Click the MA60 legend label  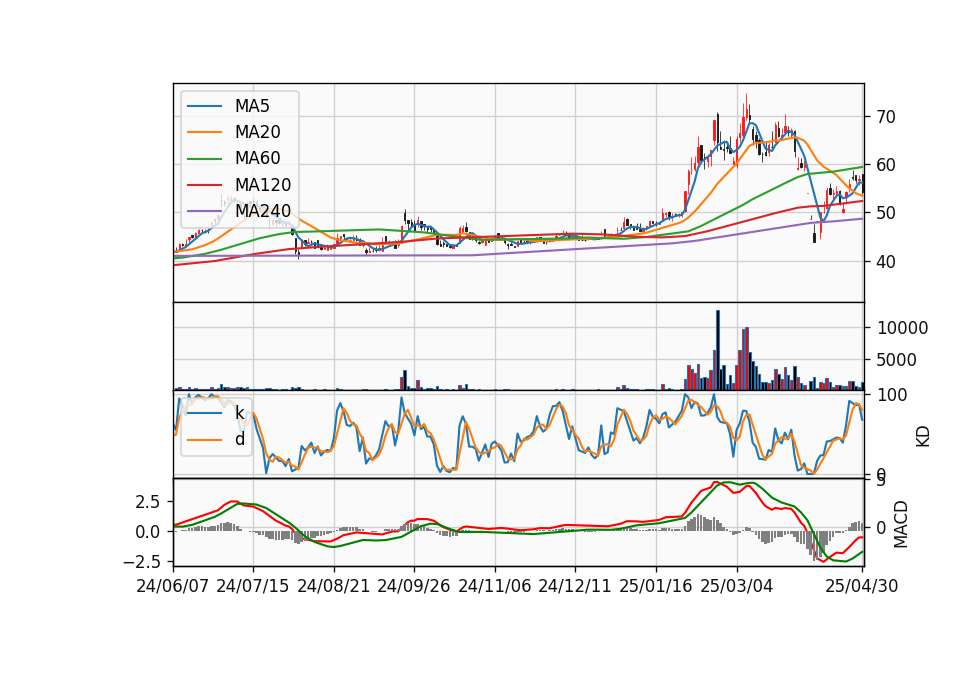click(x=257, y=159)
